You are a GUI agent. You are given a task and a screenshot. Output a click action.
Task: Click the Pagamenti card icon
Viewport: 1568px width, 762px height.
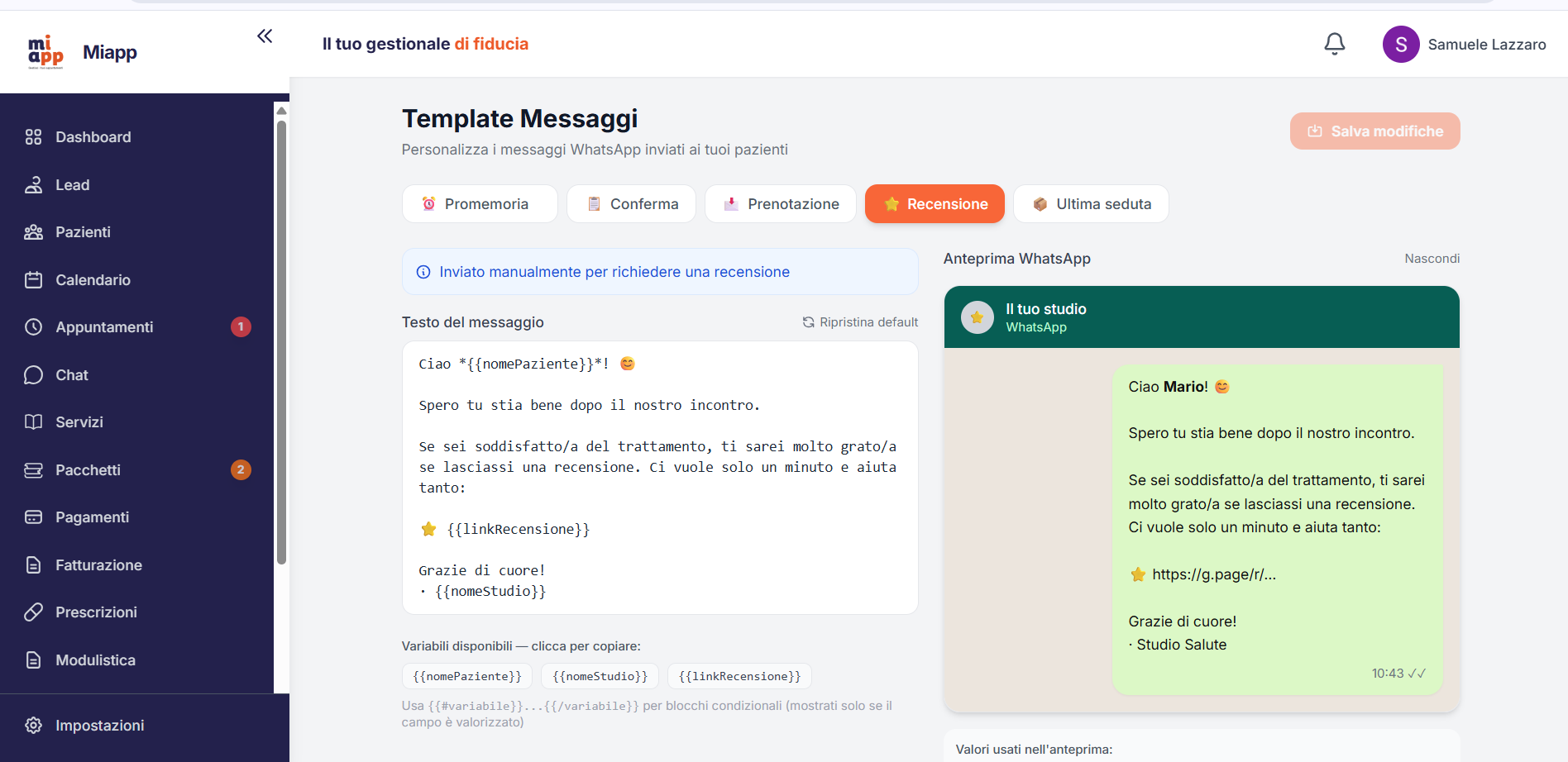tap(33, 517)
